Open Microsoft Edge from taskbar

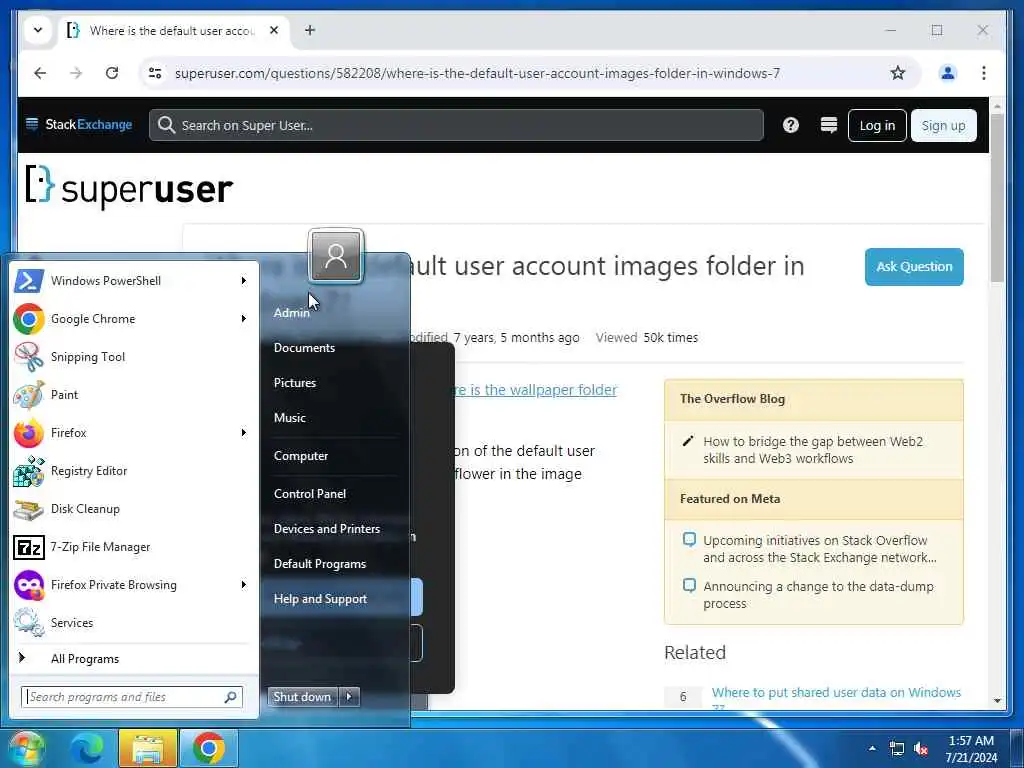pos(87,748)
